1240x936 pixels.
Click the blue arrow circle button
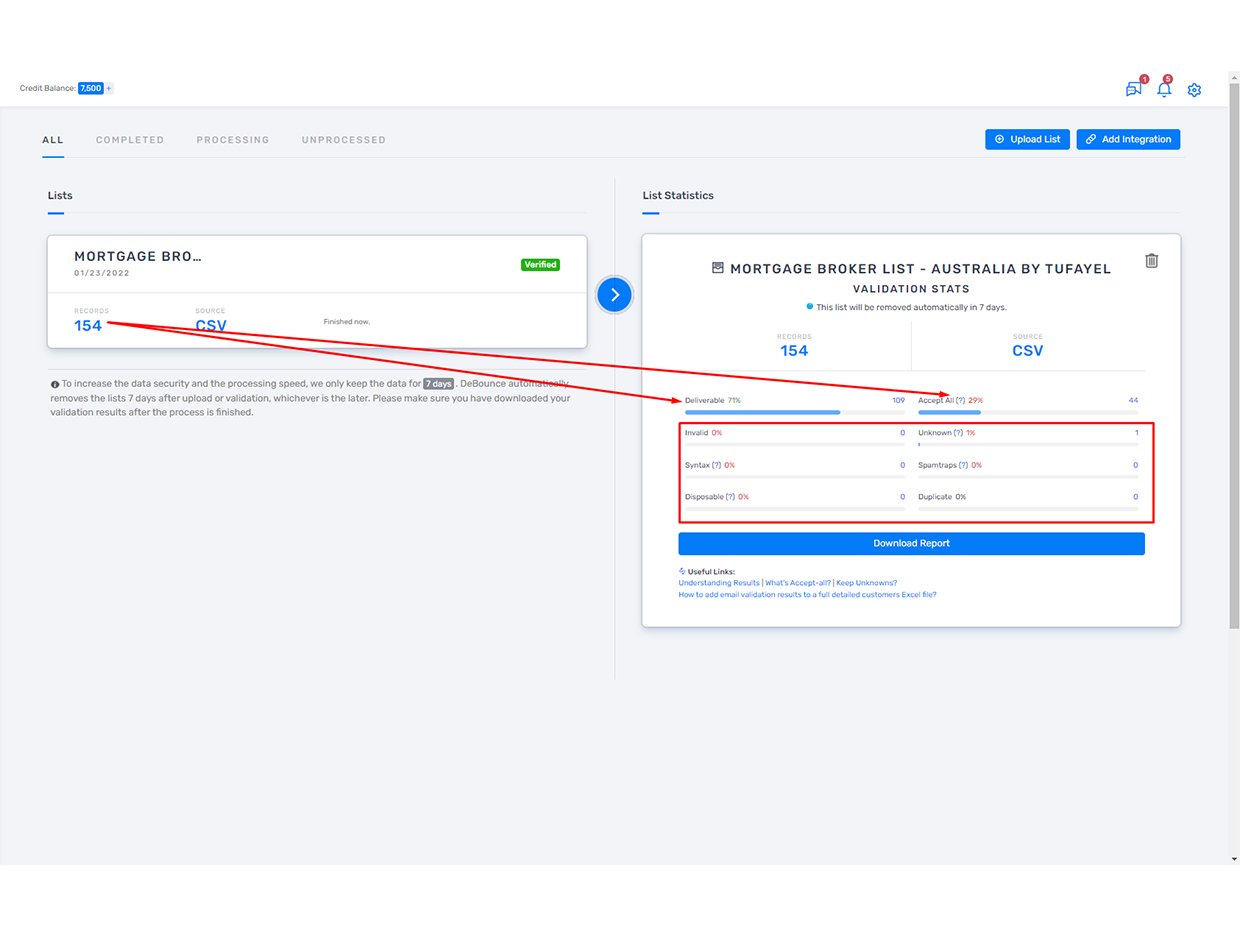615,294
